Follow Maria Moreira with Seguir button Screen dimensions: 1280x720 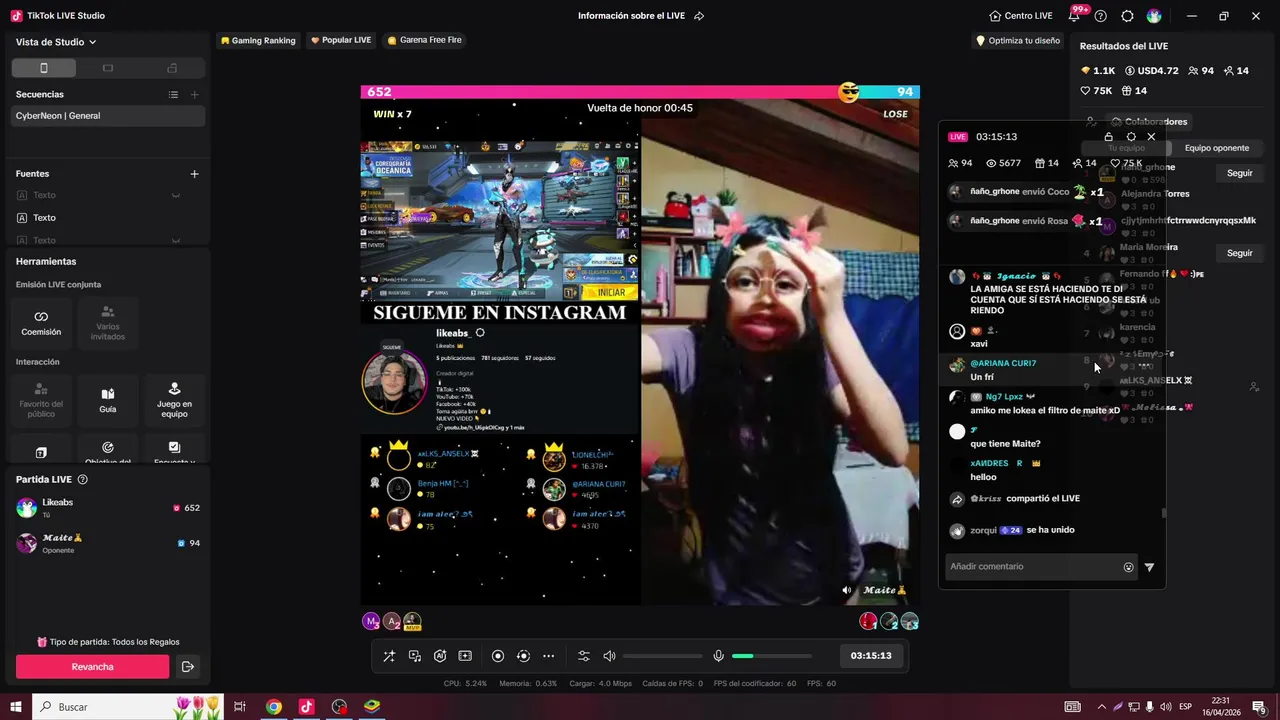pyautogui.click(x=1240, y=253)
